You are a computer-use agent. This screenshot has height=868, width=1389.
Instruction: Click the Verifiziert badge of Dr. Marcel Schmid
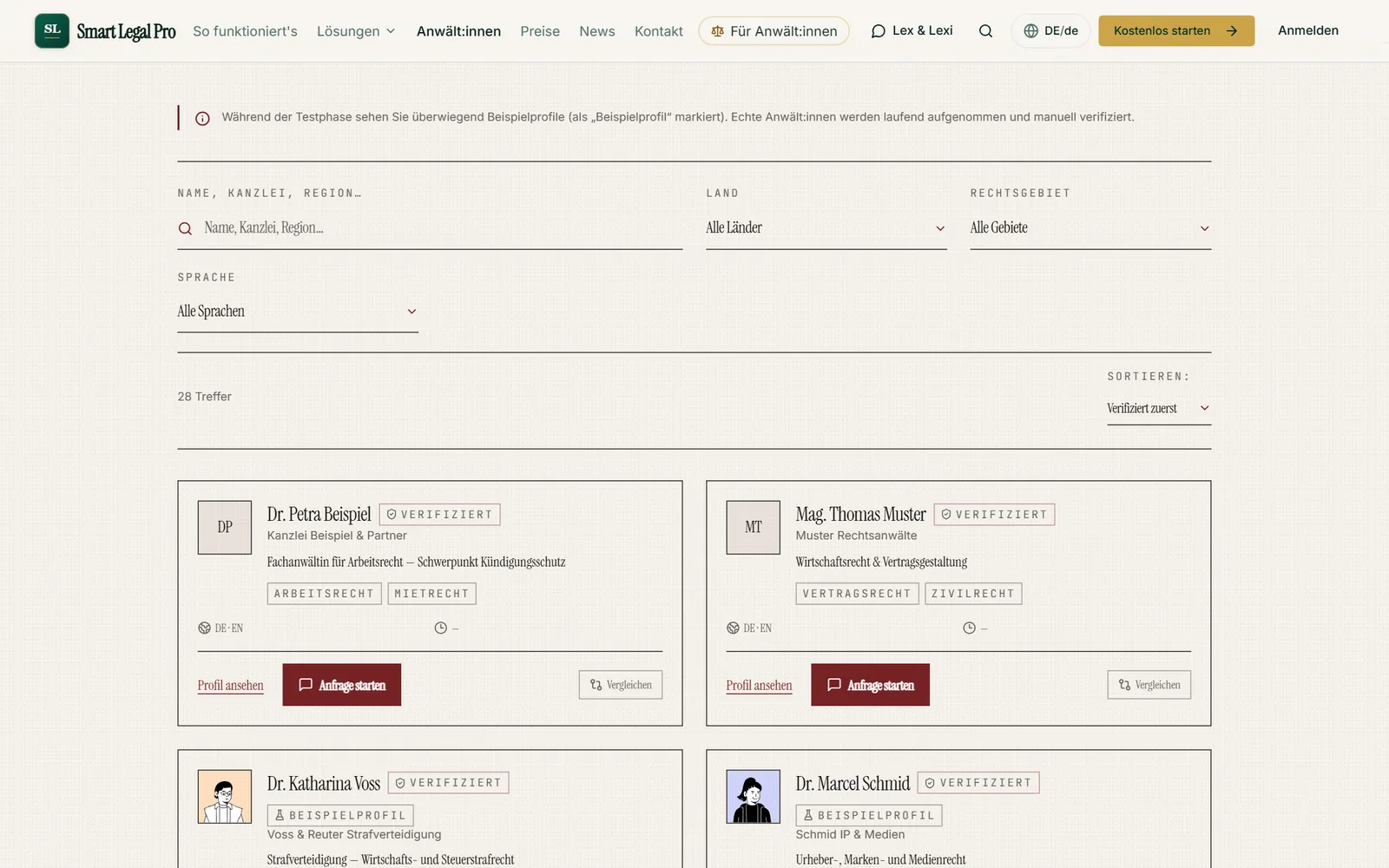[x=978, y=783]
